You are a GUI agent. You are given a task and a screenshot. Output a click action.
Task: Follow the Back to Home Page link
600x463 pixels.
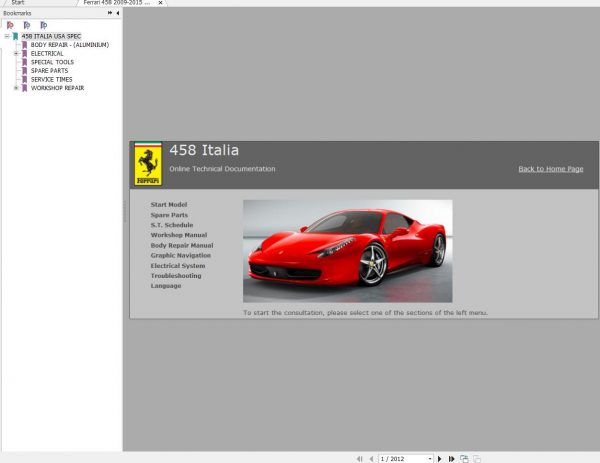pyautogui.click(x=550, y=169)
